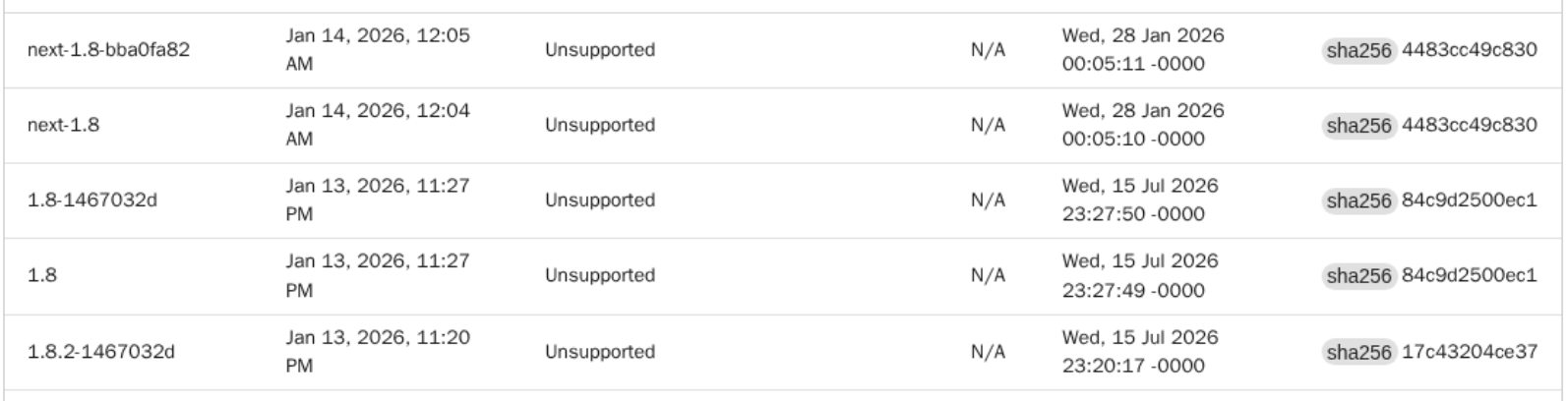Click the sha256 badge in the 1.8.2-1467032d row
Screen dimensions: 1568x401
(1358, 352)
